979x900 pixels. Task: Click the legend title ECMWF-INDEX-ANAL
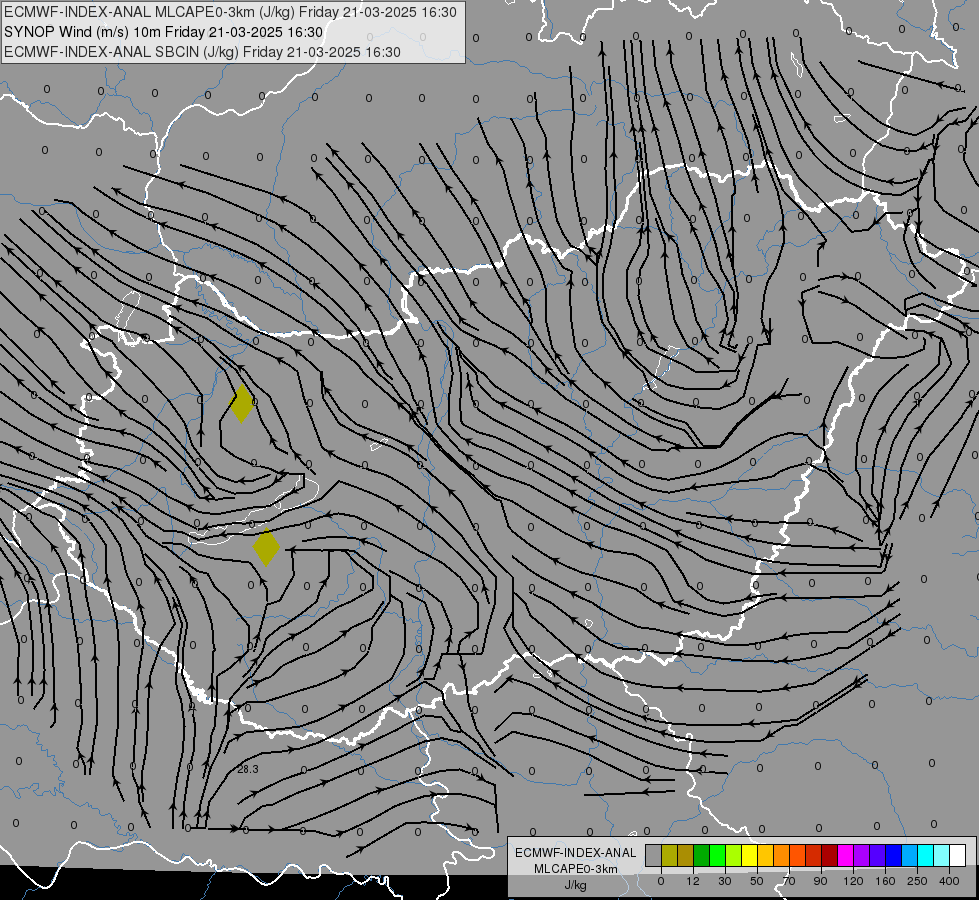coord(575,853)
